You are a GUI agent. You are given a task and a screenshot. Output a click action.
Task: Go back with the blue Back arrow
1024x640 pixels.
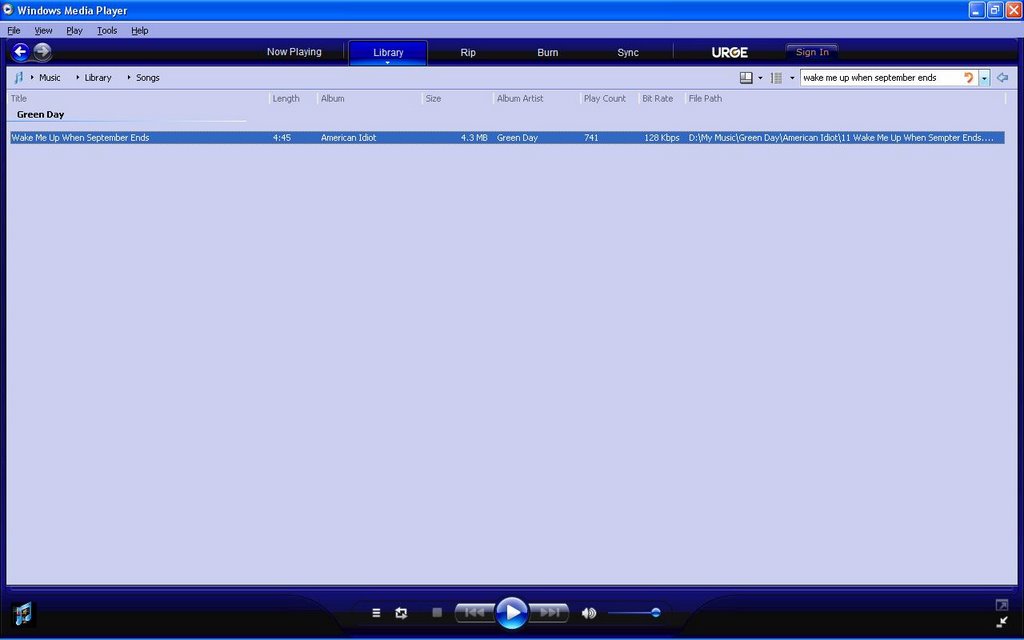[x=20, y=52]
